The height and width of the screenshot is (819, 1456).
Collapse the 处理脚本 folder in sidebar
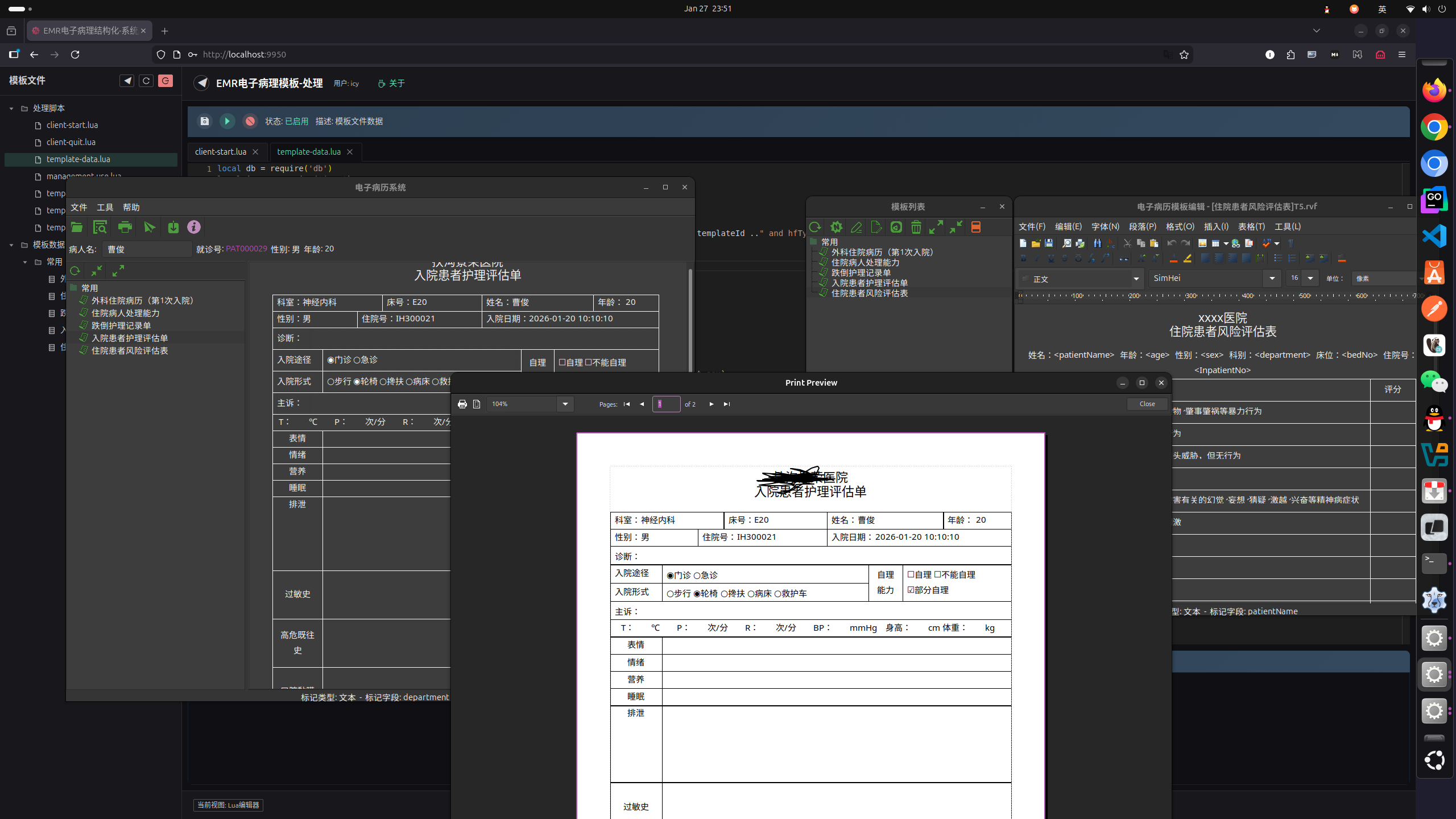11,108
